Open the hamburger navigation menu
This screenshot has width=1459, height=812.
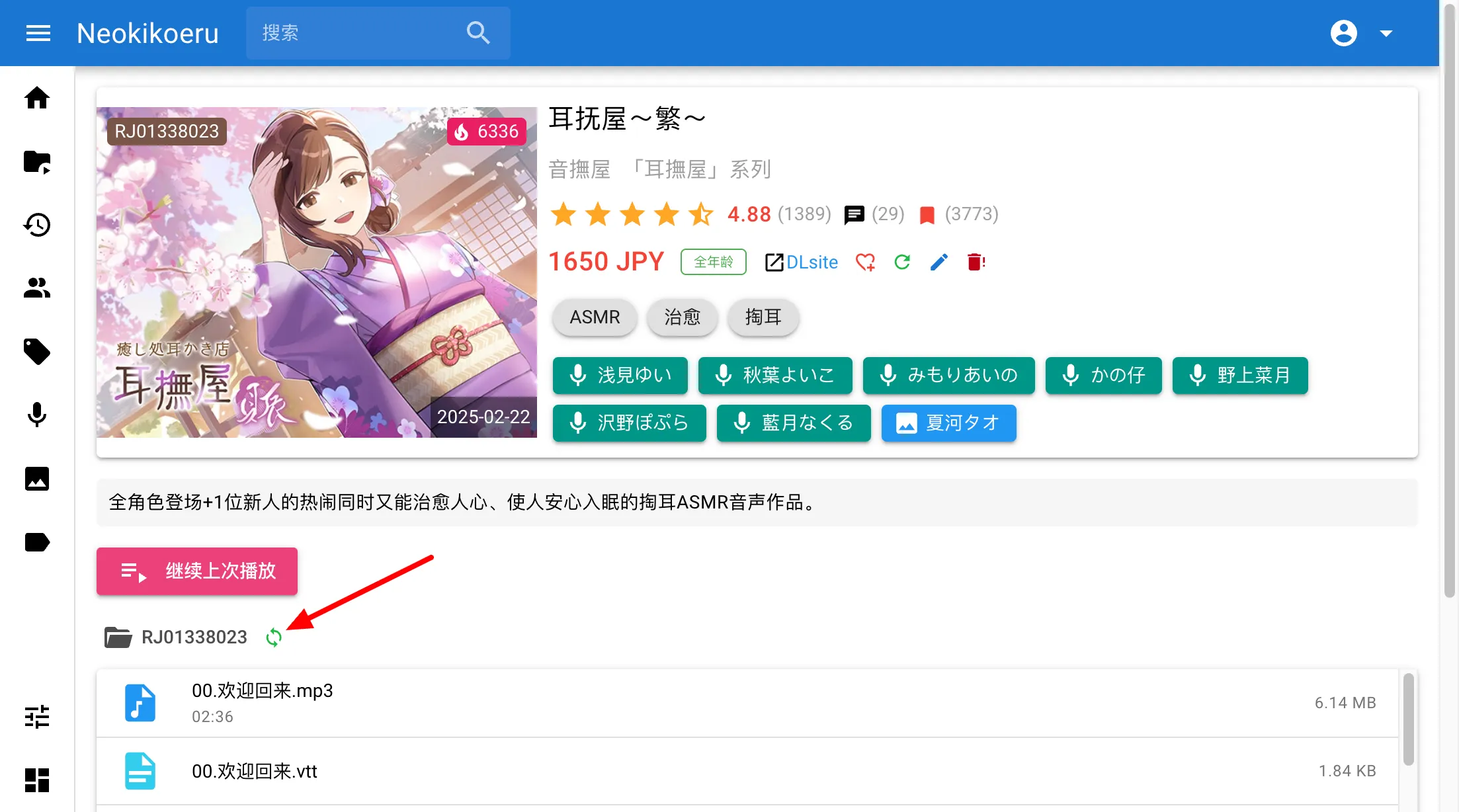point(38,33)
